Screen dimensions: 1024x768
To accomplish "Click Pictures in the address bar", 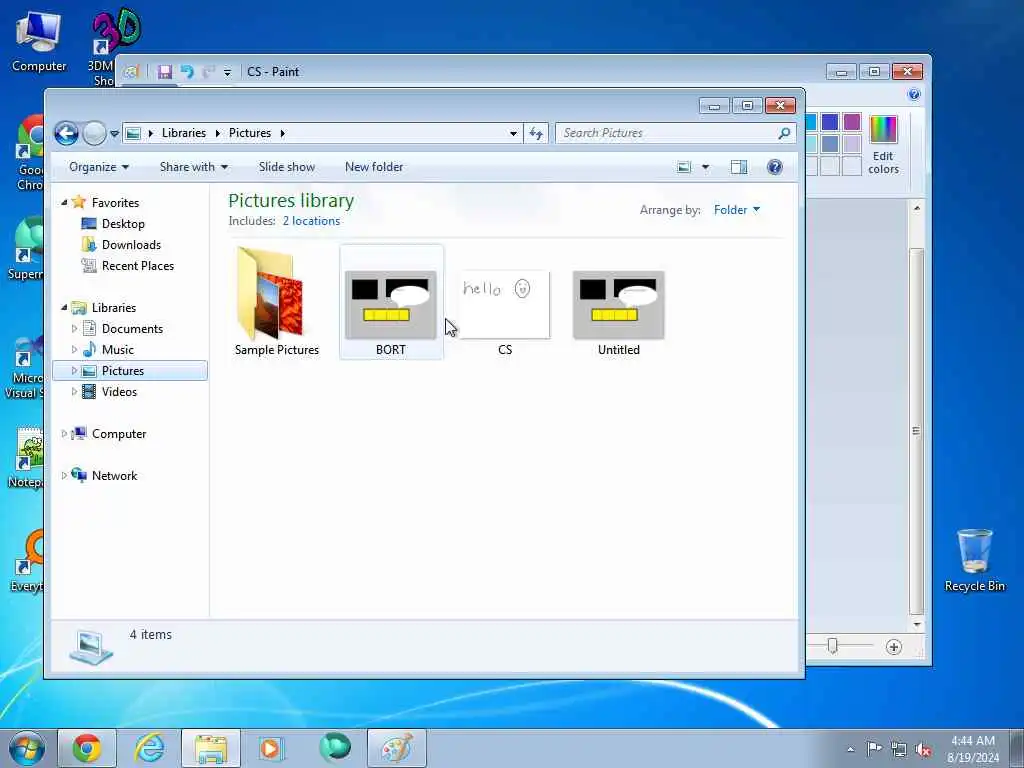I will (249, 133).
